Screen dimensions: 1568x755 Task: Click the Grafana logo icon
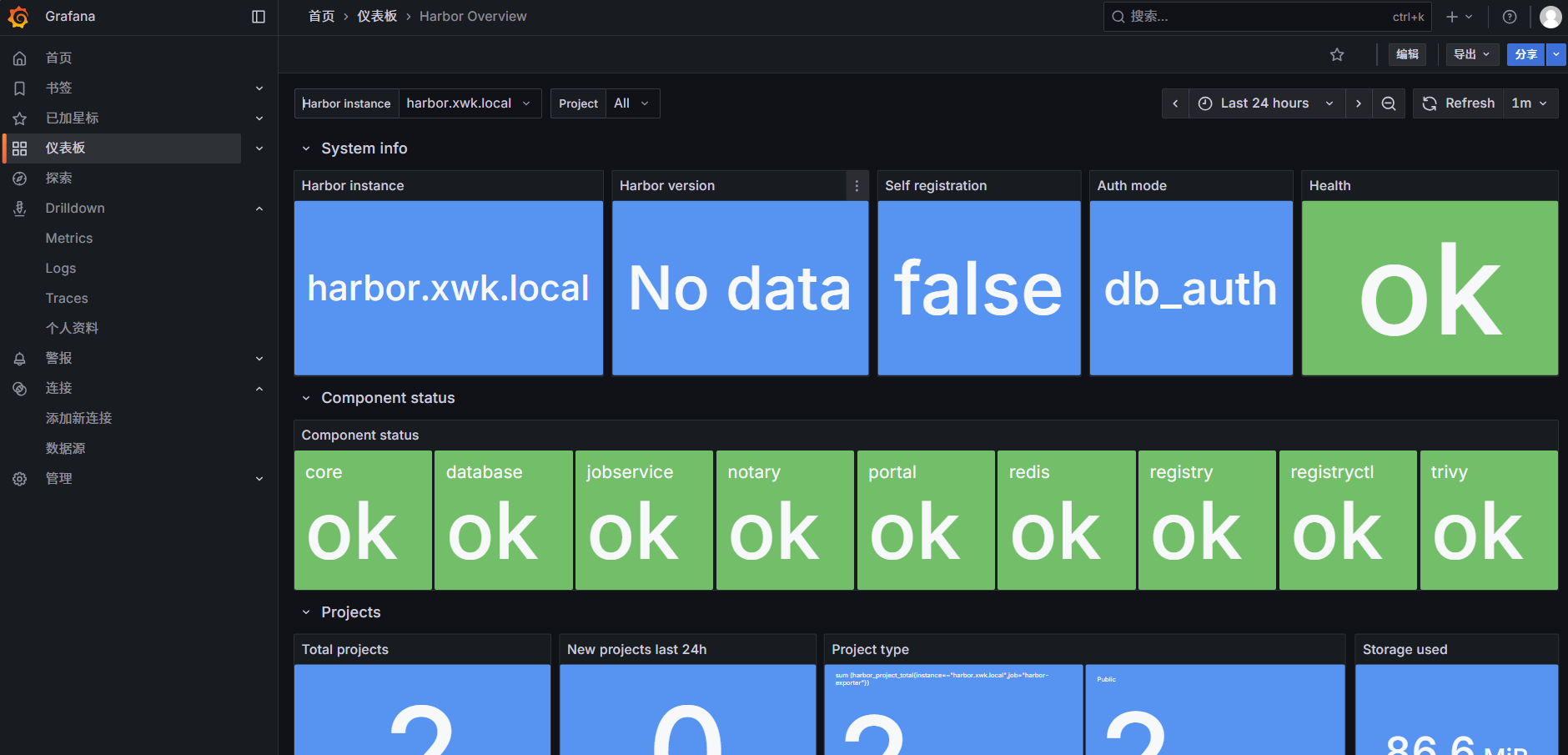point(18,17)
